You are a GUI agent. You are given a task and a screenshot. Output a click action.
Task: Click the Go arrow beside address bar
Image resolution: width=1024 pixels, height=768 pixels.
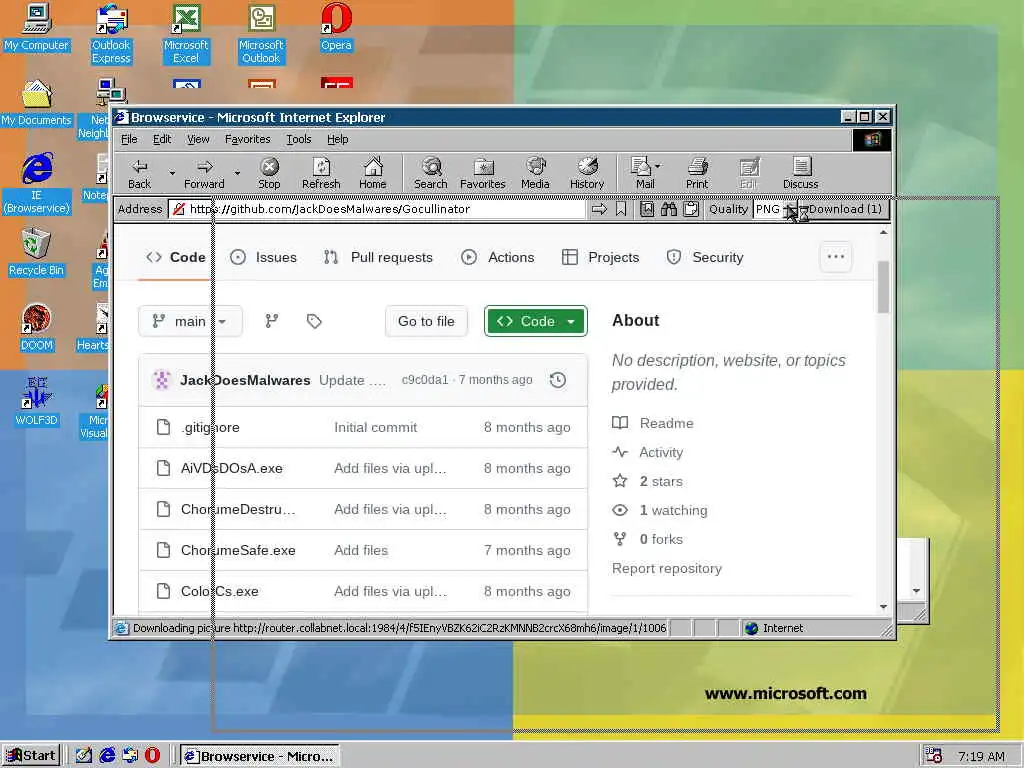coord(599,209)
